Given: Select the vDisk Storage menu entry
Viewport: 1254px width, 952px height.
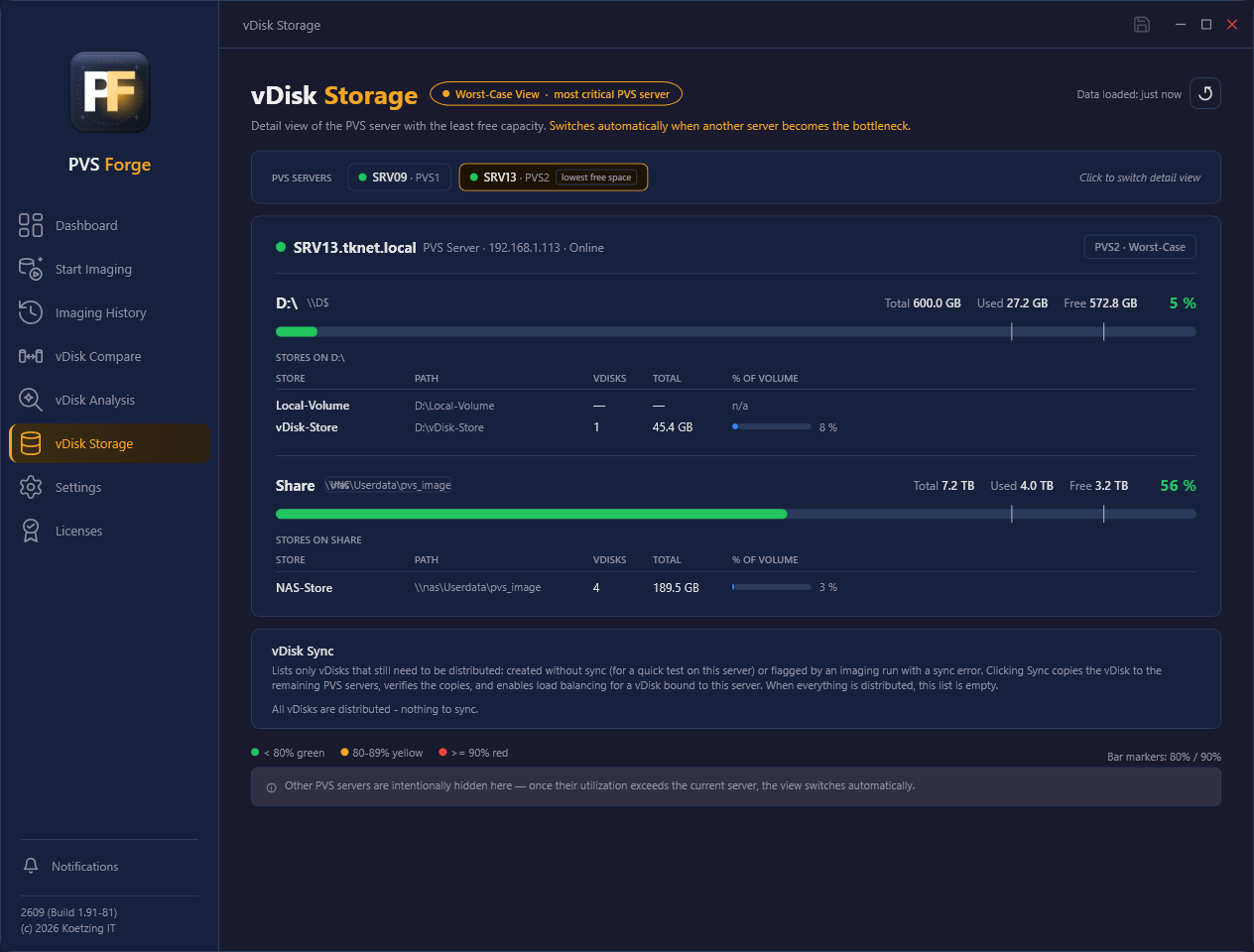Looking at the screenshot, I should tap(109, 443).
